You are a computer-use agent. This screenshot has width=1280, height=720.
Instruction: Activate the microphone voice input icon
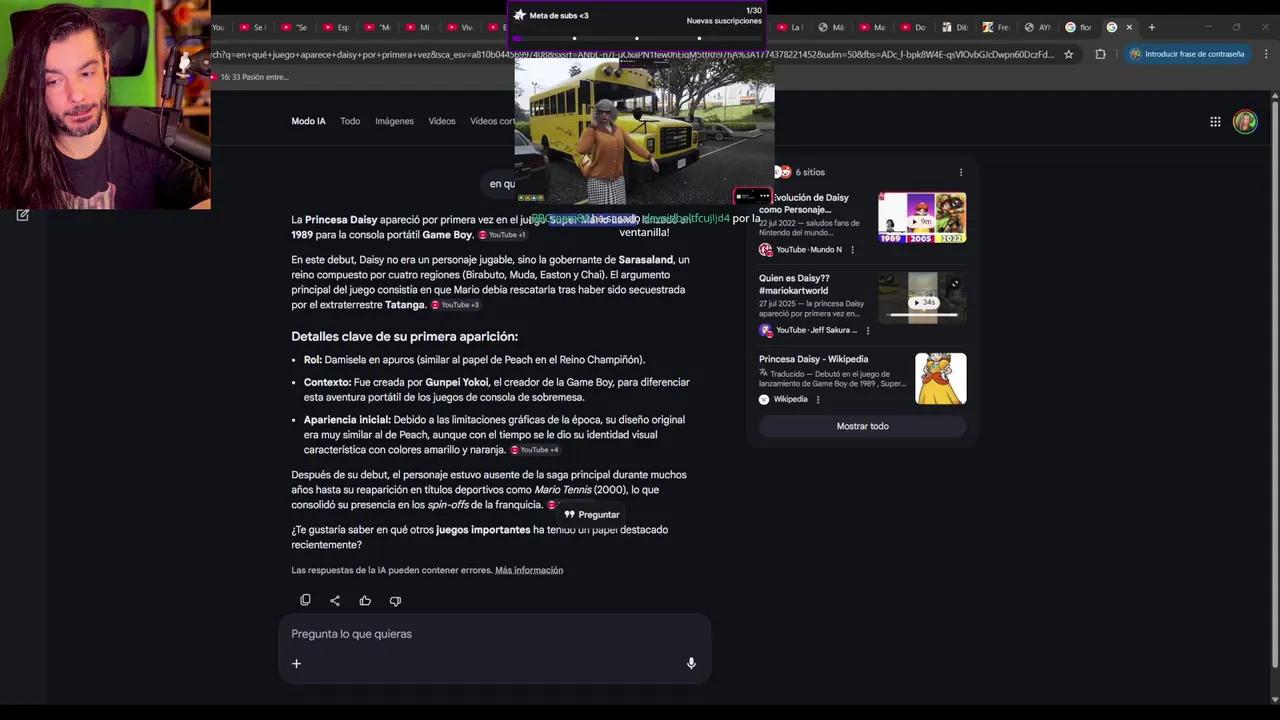point(691,663)
